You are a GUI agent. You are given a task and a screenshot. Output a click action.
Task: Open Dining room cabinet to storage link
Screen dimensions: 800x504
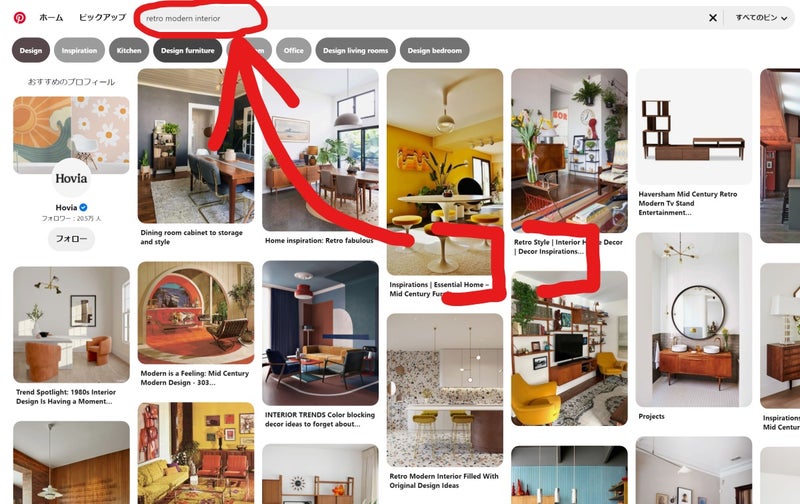tap(191, 237)
